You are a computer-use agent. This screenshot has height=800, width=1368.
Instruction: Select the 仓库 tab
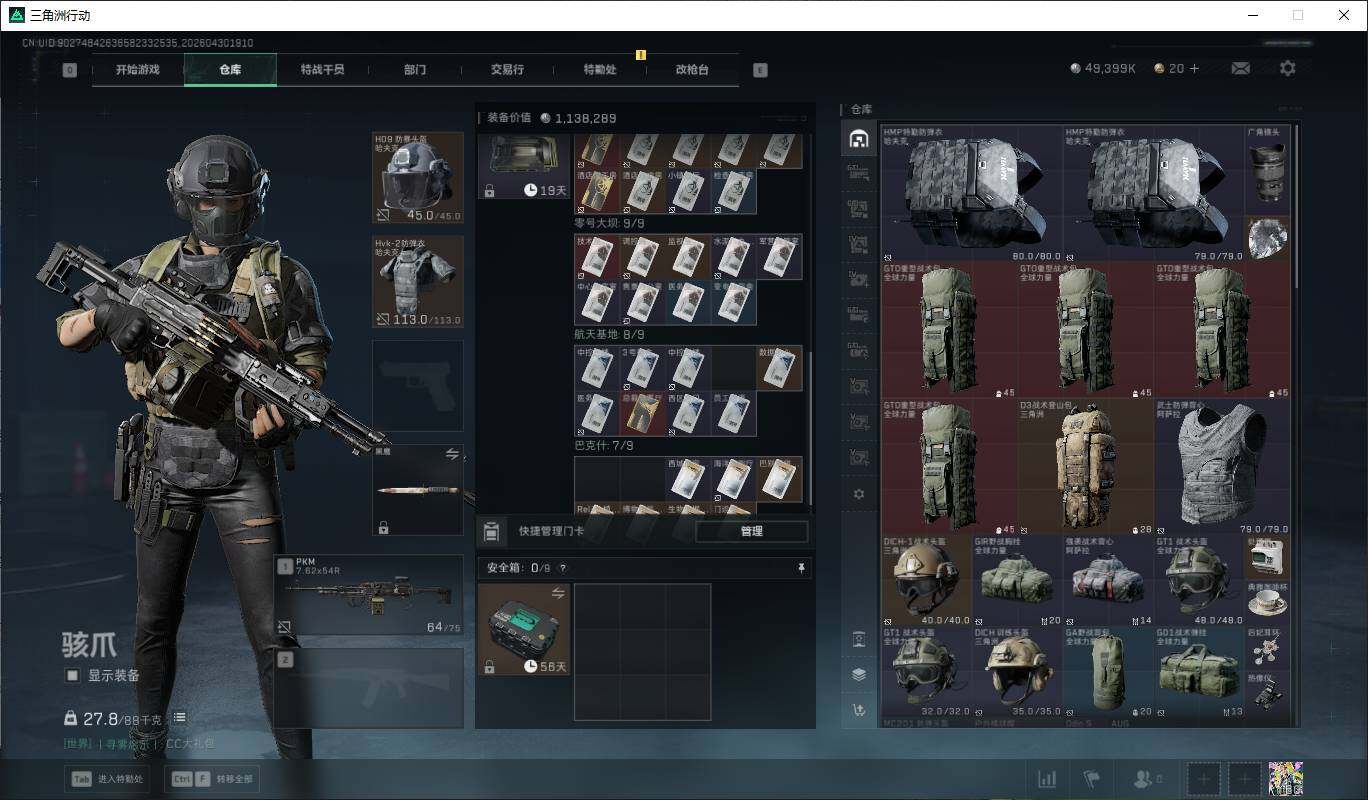point(230,70)
